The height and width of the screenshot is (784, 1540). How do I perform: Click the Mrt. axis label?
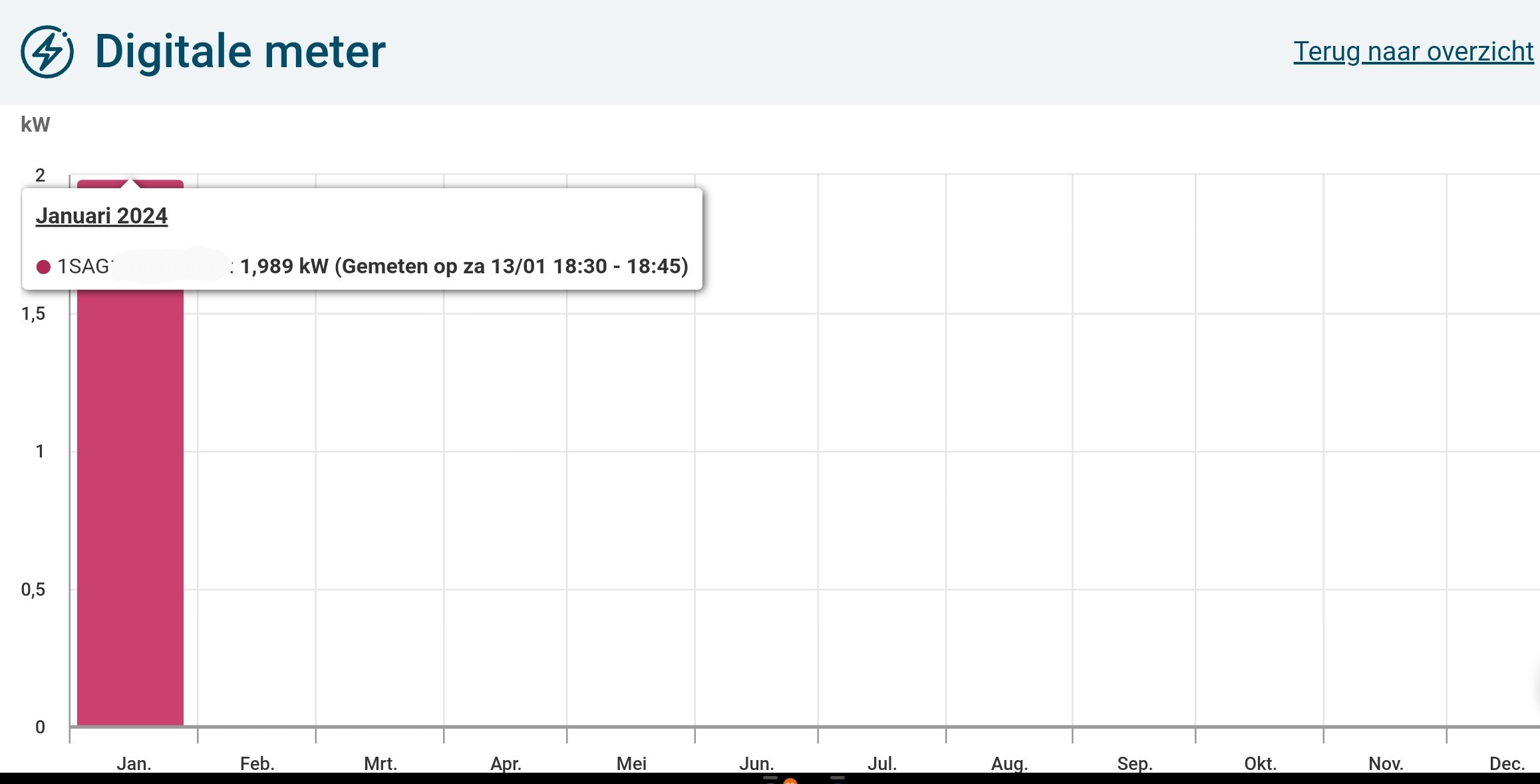pyautogui.click(x=380, y=763)
